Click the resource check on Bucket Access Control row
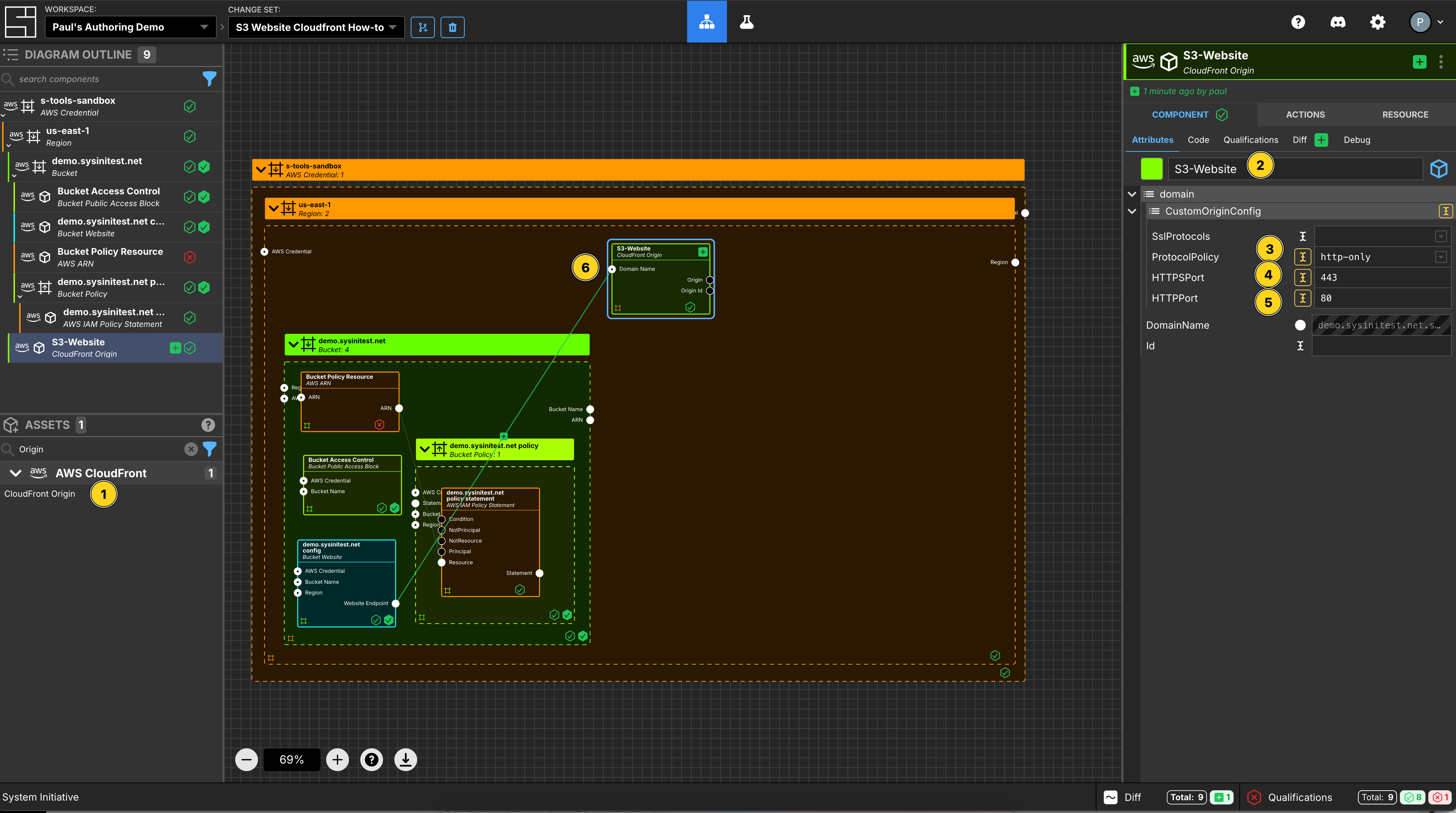Viewport: 1456px width, 813px height. point(204,197)
